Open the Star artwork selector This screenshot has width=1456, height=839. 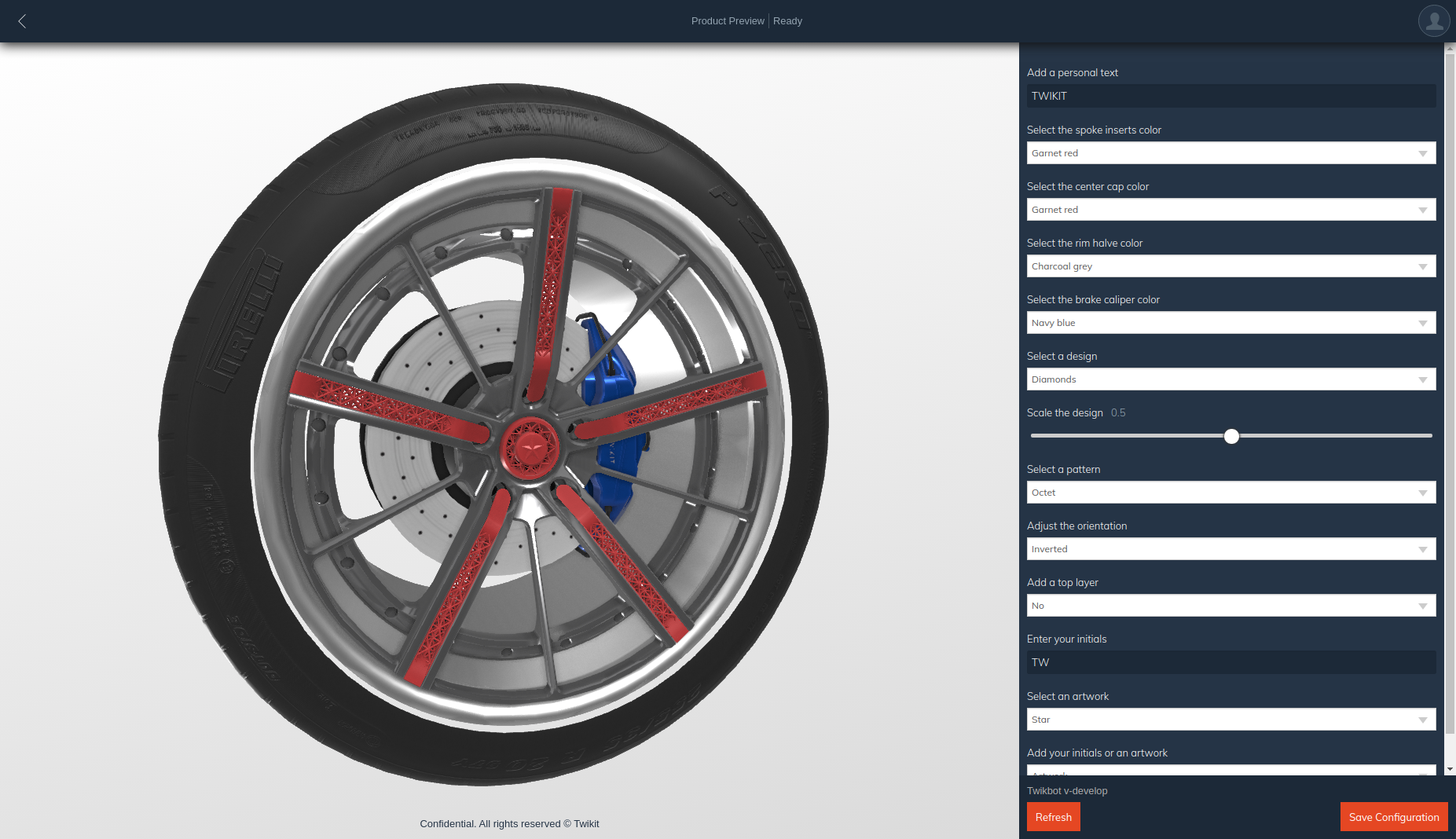point(1230,719)
